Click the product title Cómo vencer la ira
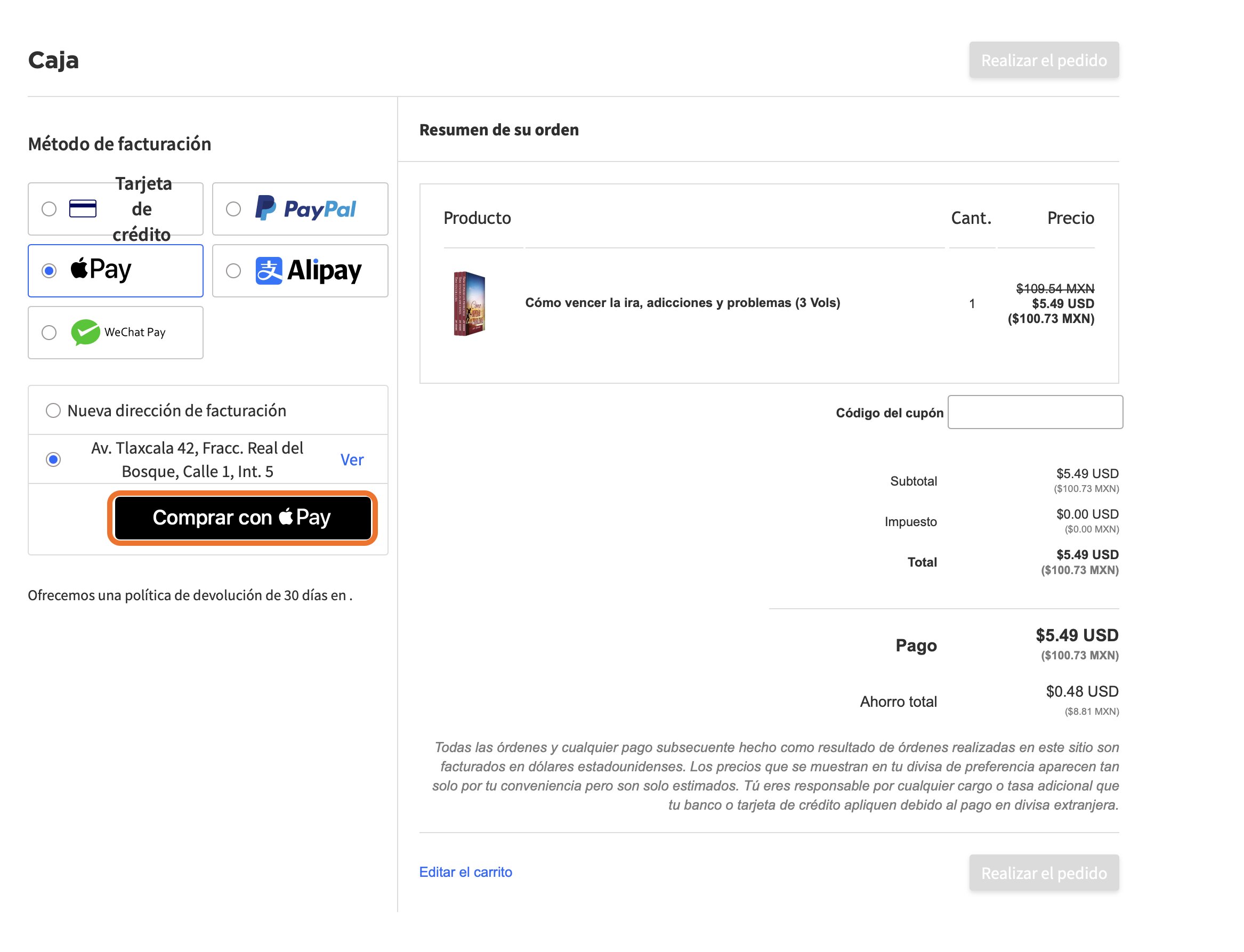The image size is (1244, 952). (x=683, y=303)
